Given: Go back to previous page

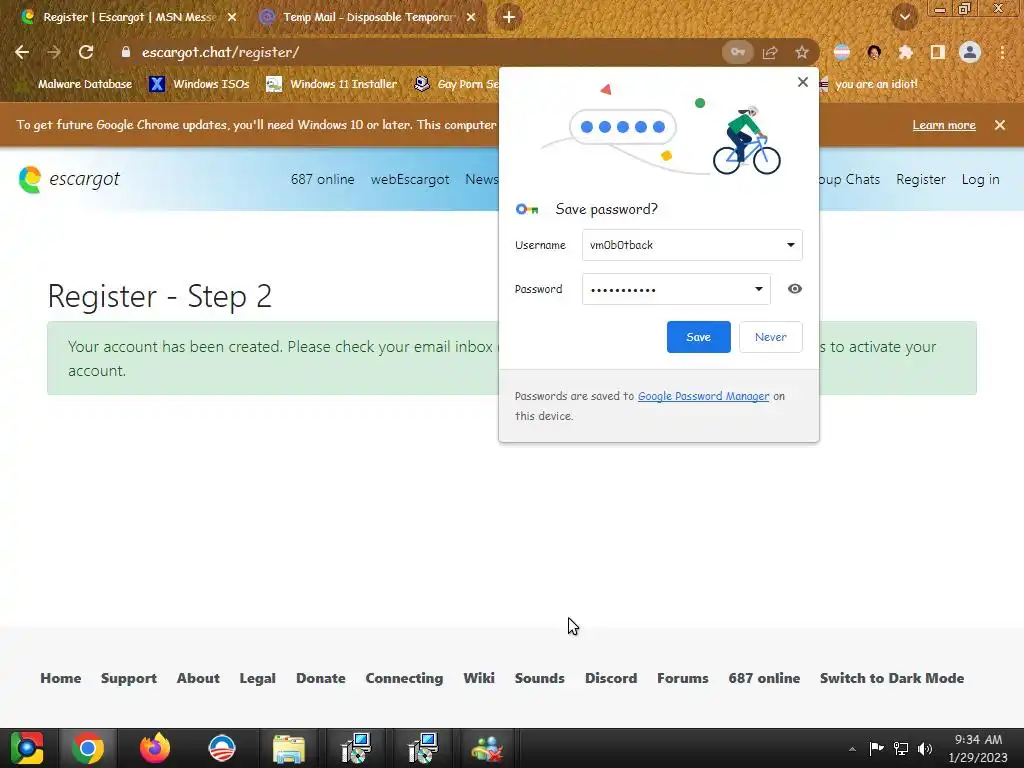Looking at the screenshot, I should (22, 52).
